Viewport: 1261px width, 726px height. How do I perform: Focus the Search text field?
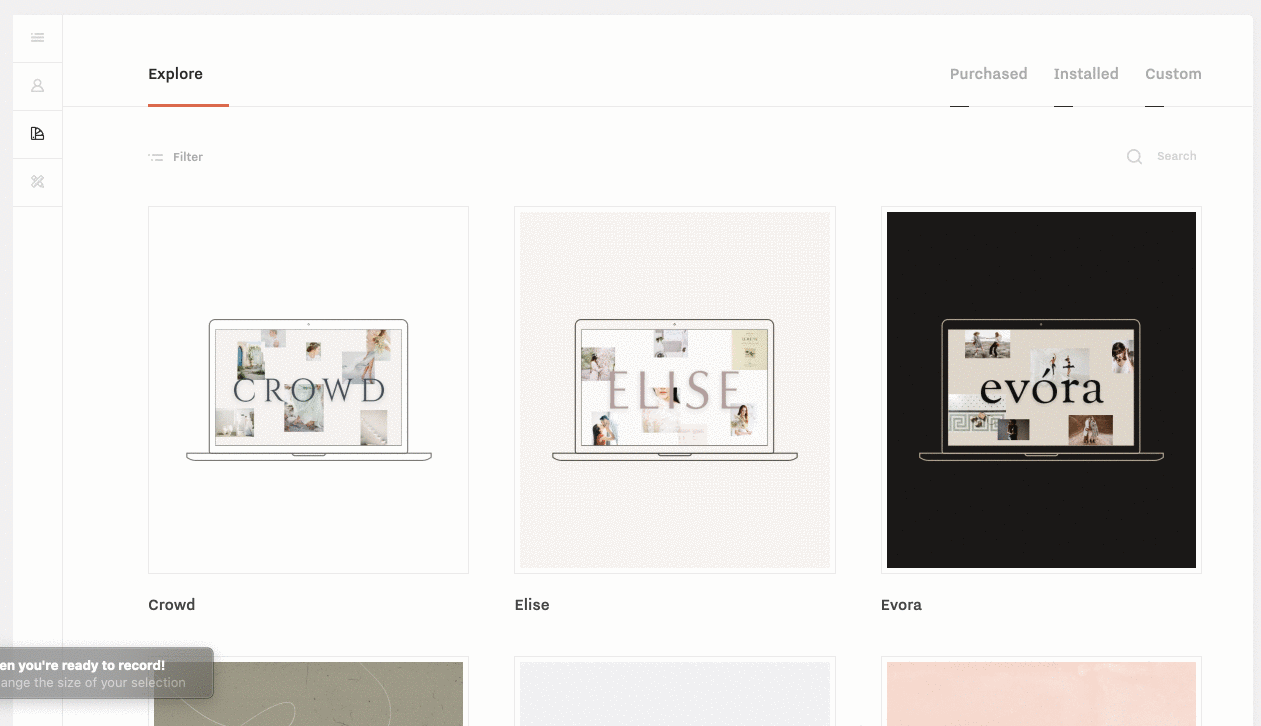(1177, 156)
